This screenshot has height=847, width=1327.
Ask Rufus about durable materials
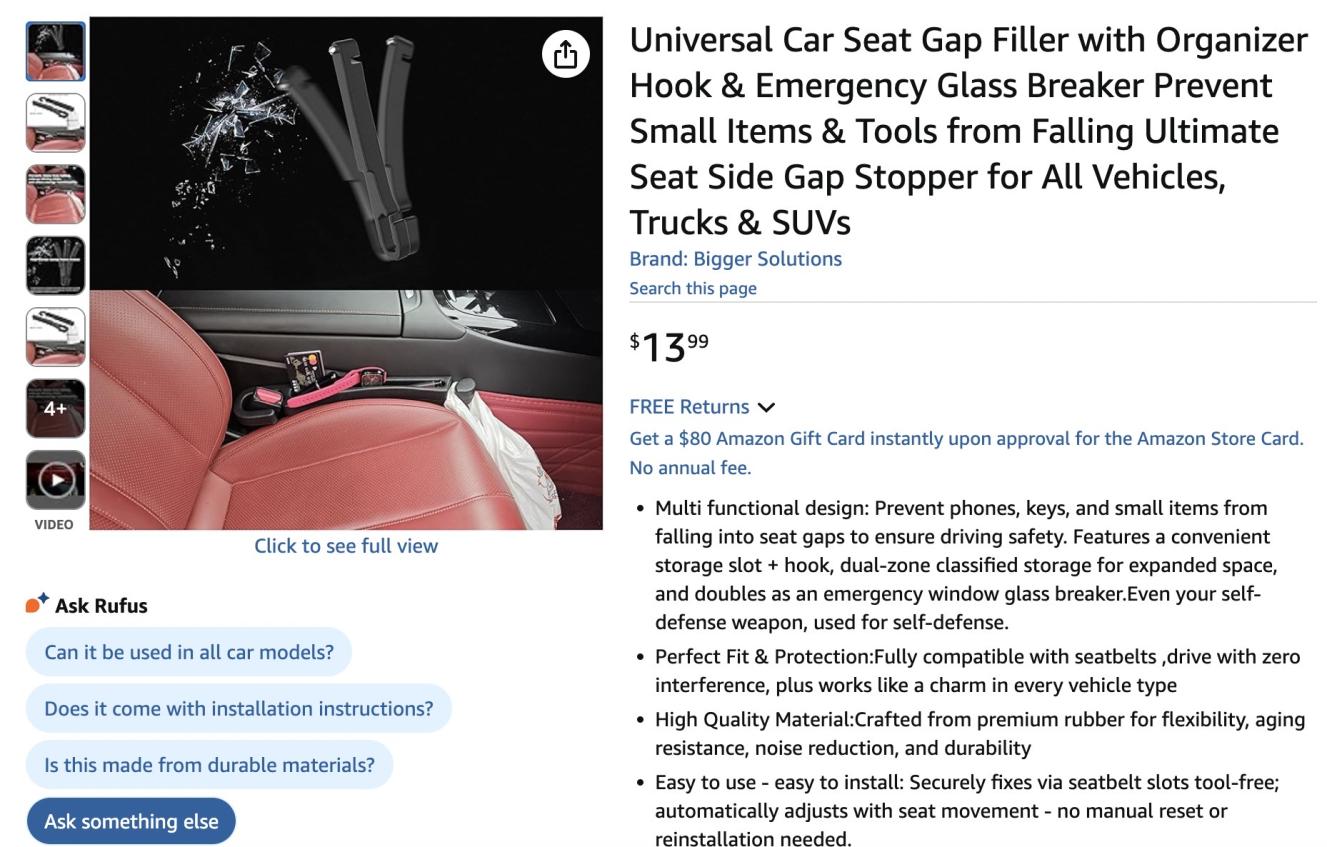[x=210, y=765]
